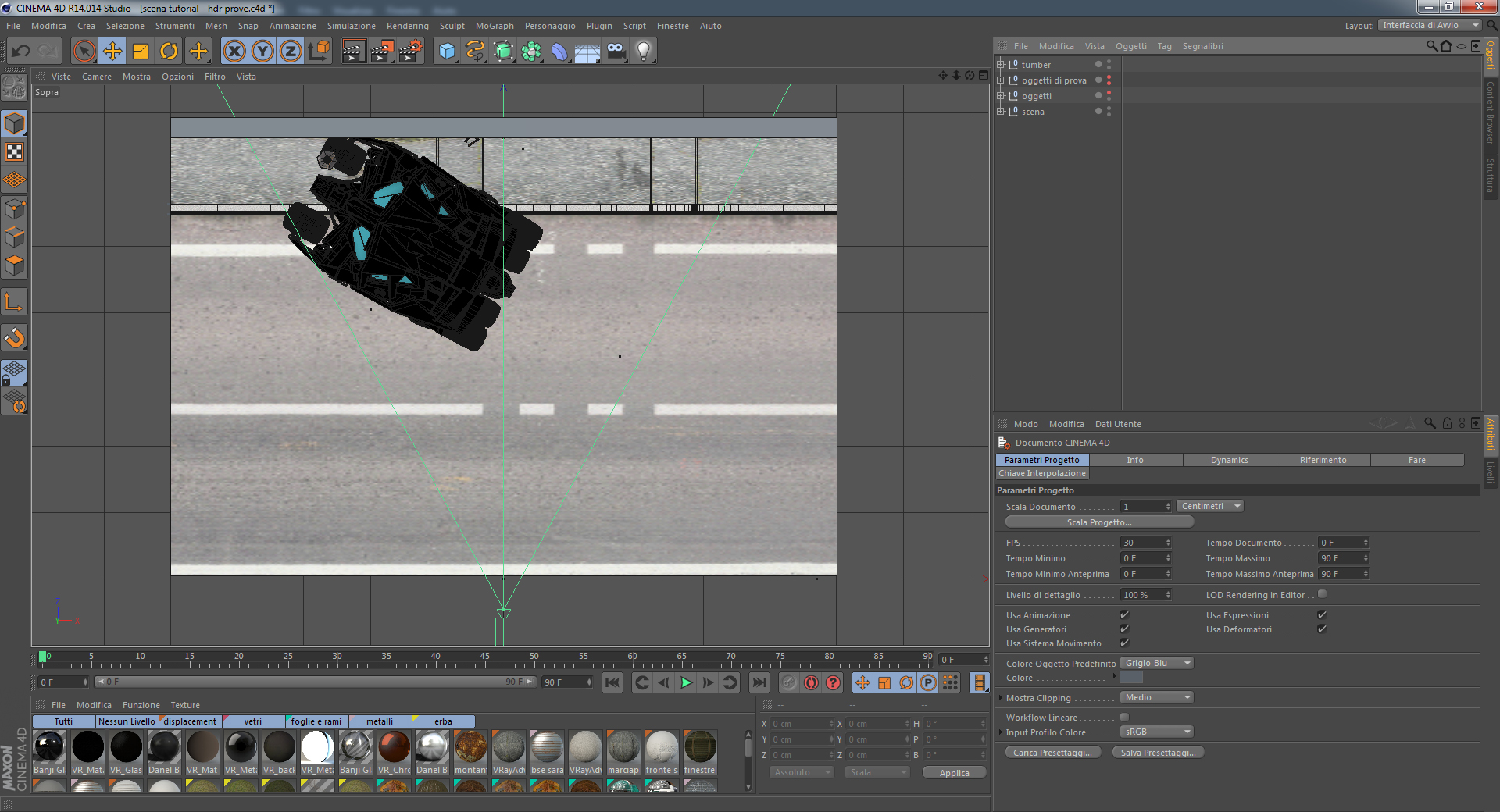
Task: Click the record active objects button
Action: click(811, 682)
